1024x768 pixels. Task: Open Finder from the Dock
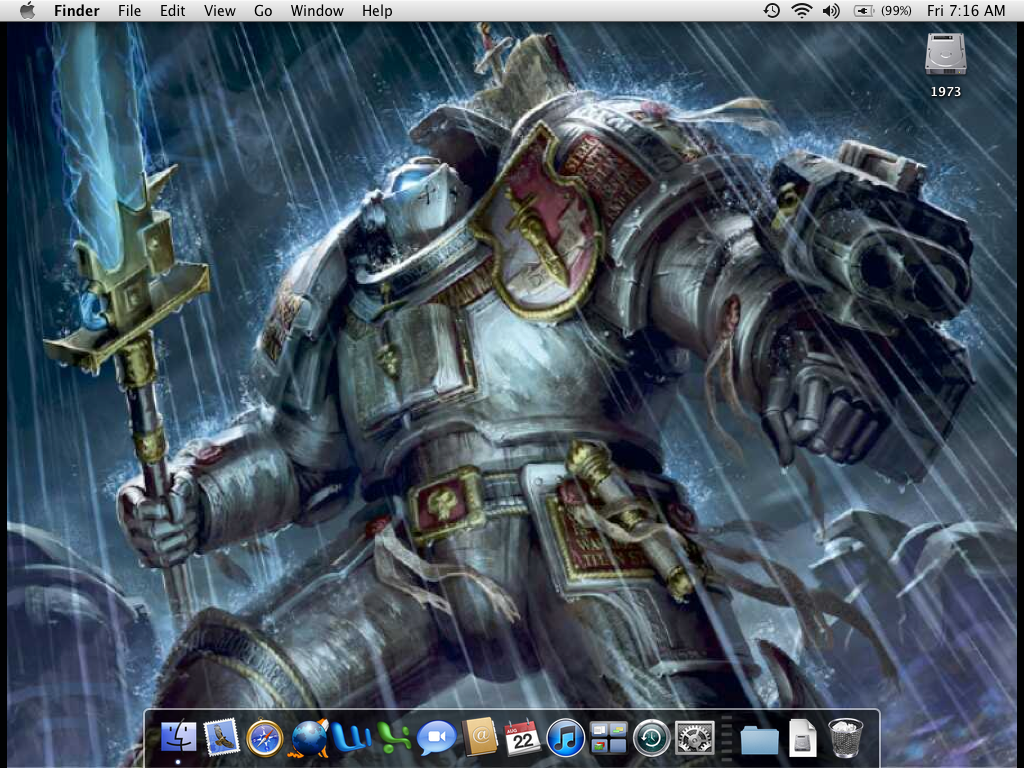[178, 738]
